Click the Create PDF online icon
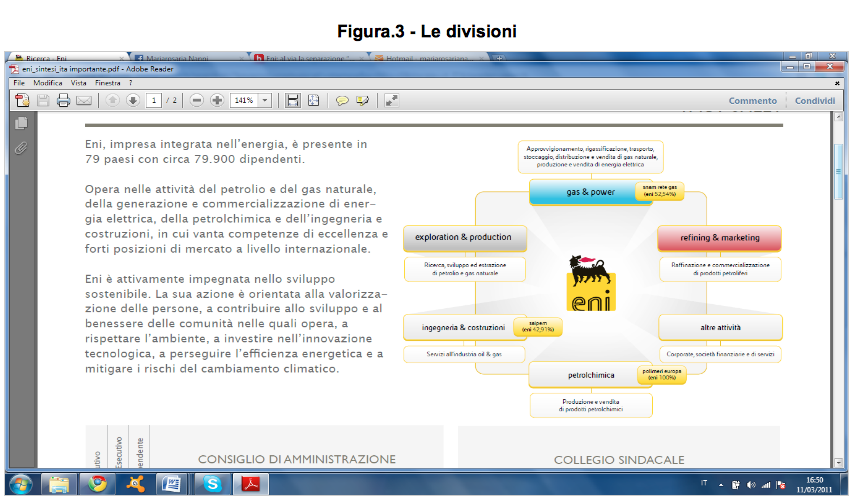The image size is (856, 504). click(22, 100)
